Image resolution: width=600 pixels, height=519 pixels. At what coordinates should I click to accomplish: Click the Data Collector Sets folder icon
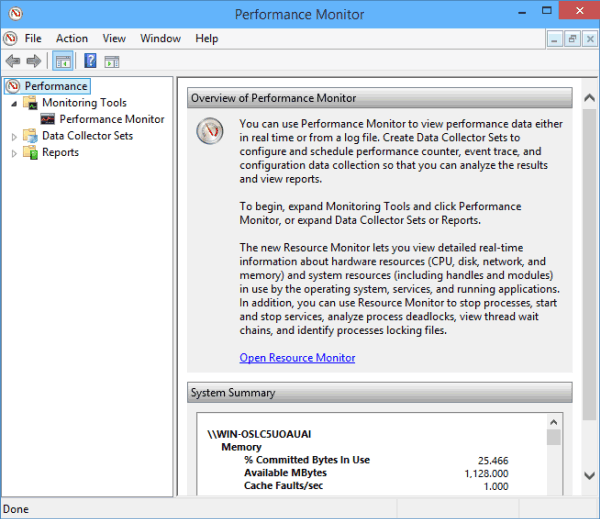[30, 135]
